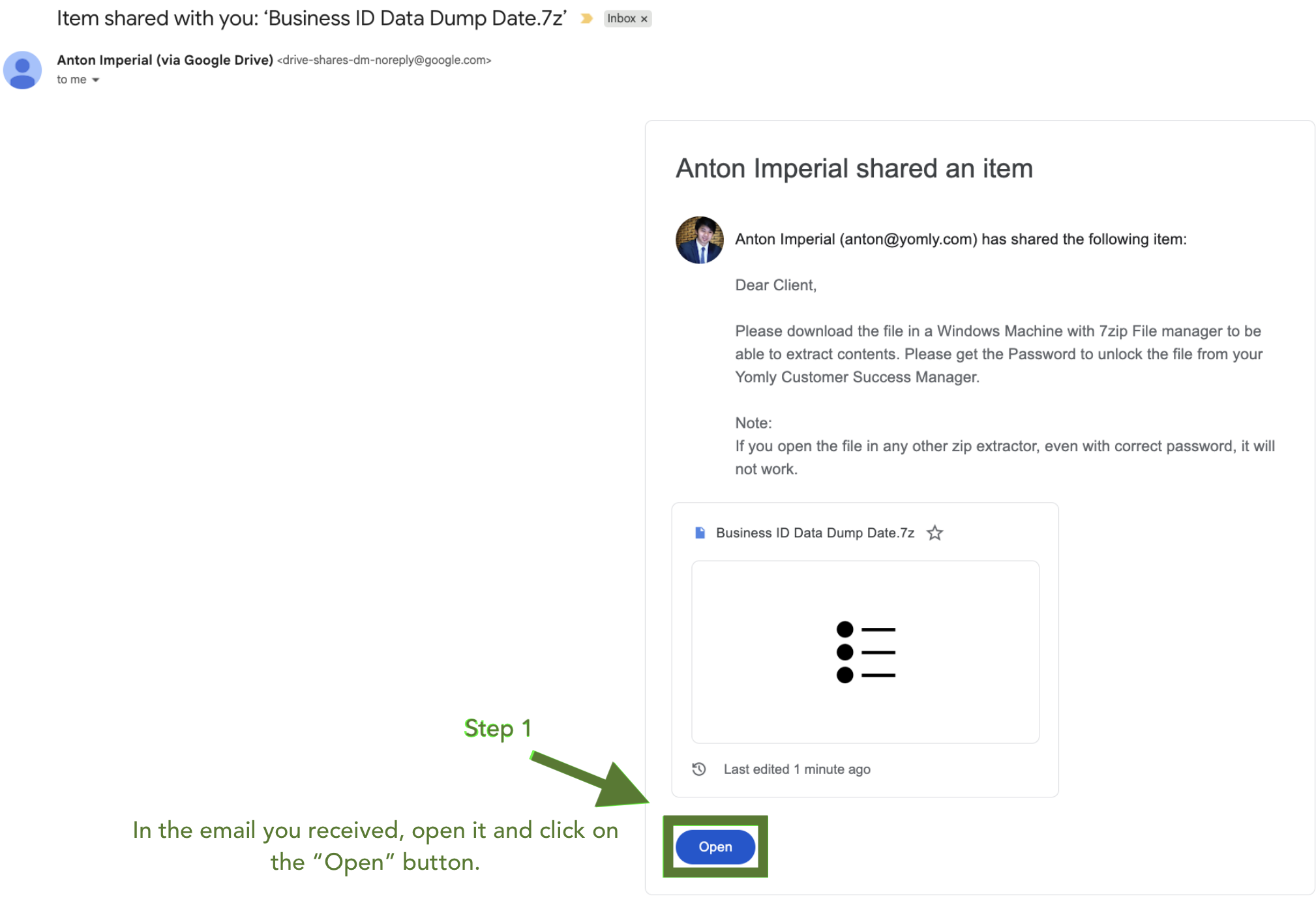The width and height of the screenshot is (1316, 905).
Task: Click the email subject line title
Action: tap(311, 18)
